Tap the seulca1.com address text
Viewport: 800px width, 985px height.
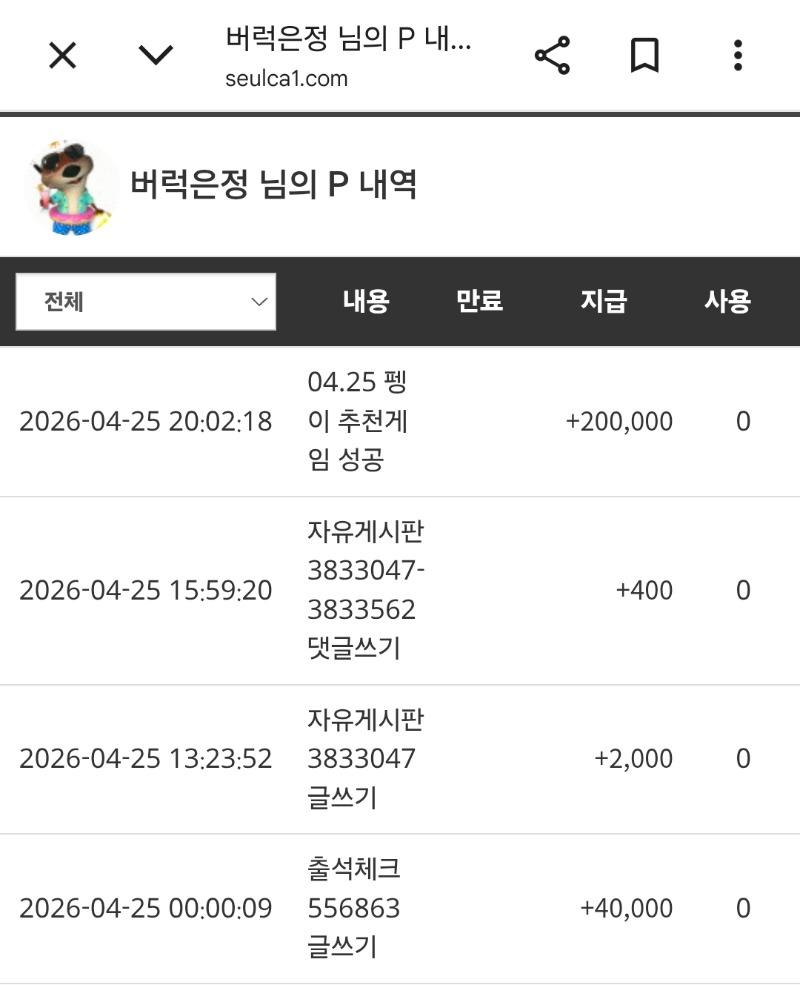pos(287,78)
